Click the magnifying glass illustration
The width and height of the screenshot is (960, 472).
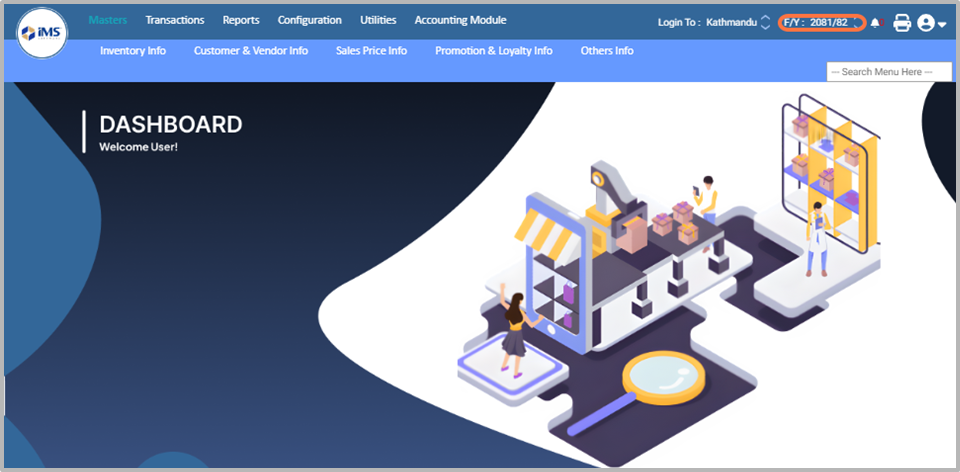coord(660,381)
